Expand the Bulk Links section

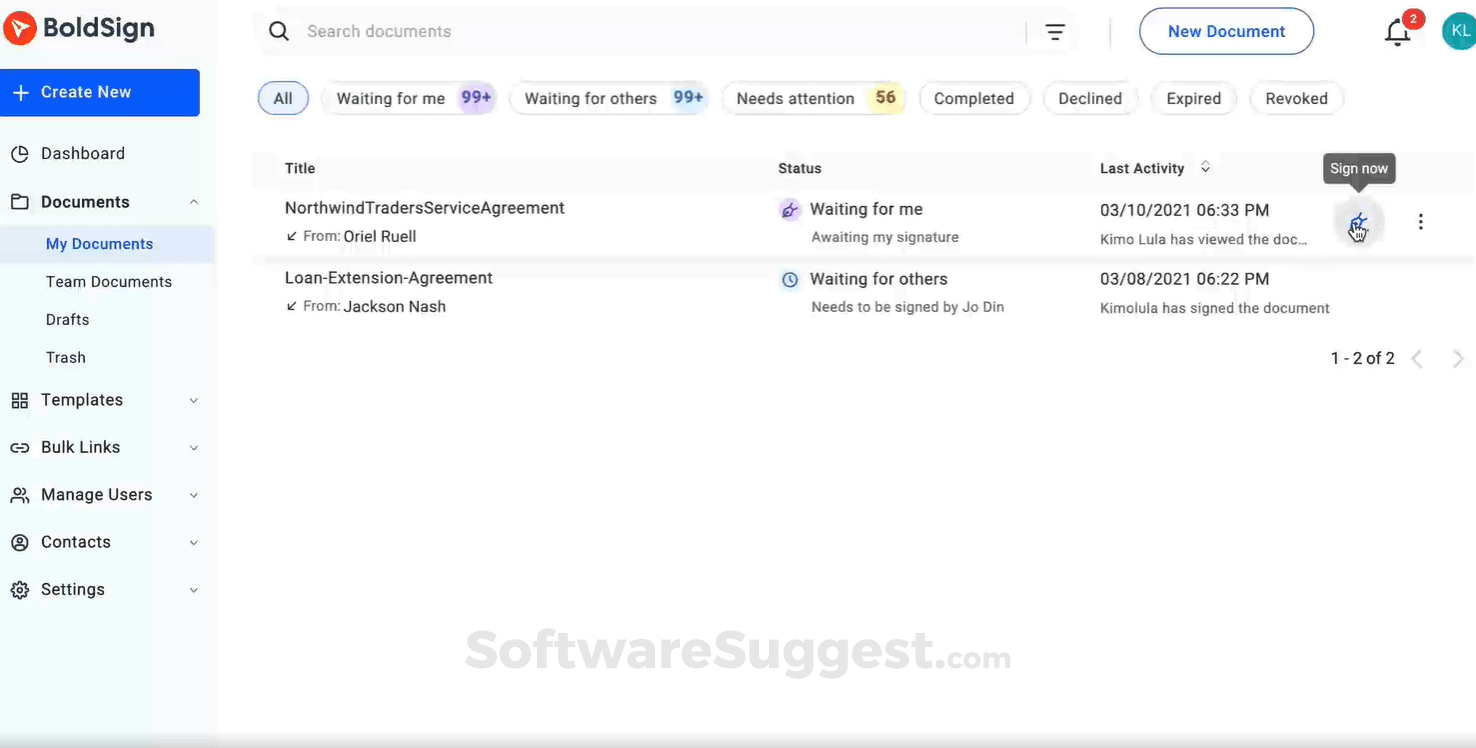pyautogui.click(x=194, y=448)
